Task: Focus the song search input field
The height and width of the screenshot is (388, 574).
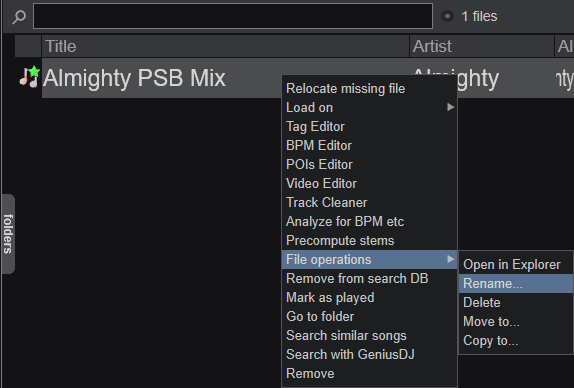Action: [233, 16]
